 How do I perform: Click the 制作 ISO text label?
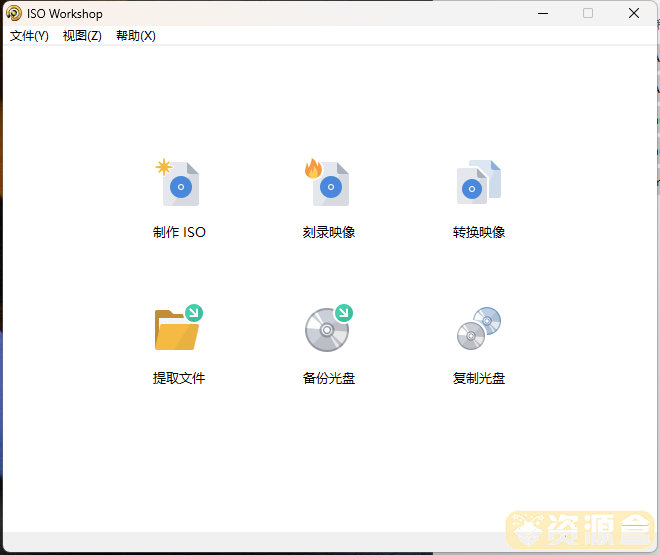click(x=179, y=232)
